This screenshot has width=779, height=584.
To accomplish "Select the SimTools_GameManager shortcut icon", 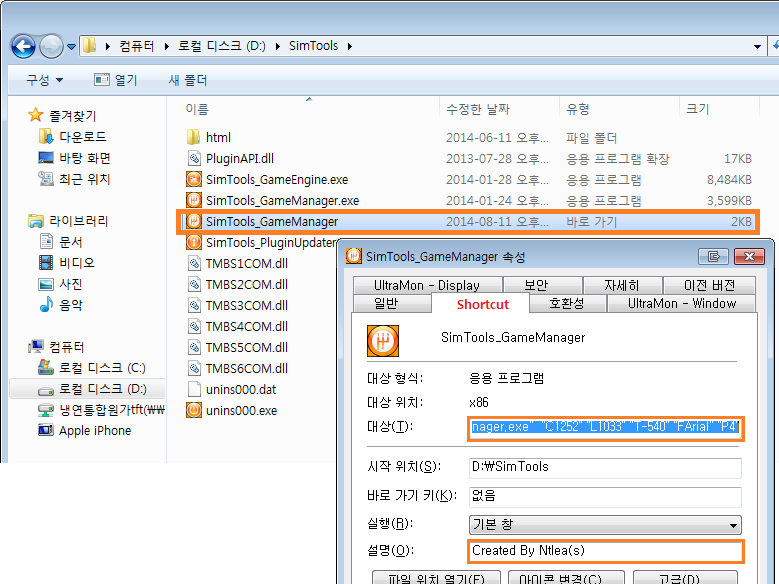I will tap(194, 221).
